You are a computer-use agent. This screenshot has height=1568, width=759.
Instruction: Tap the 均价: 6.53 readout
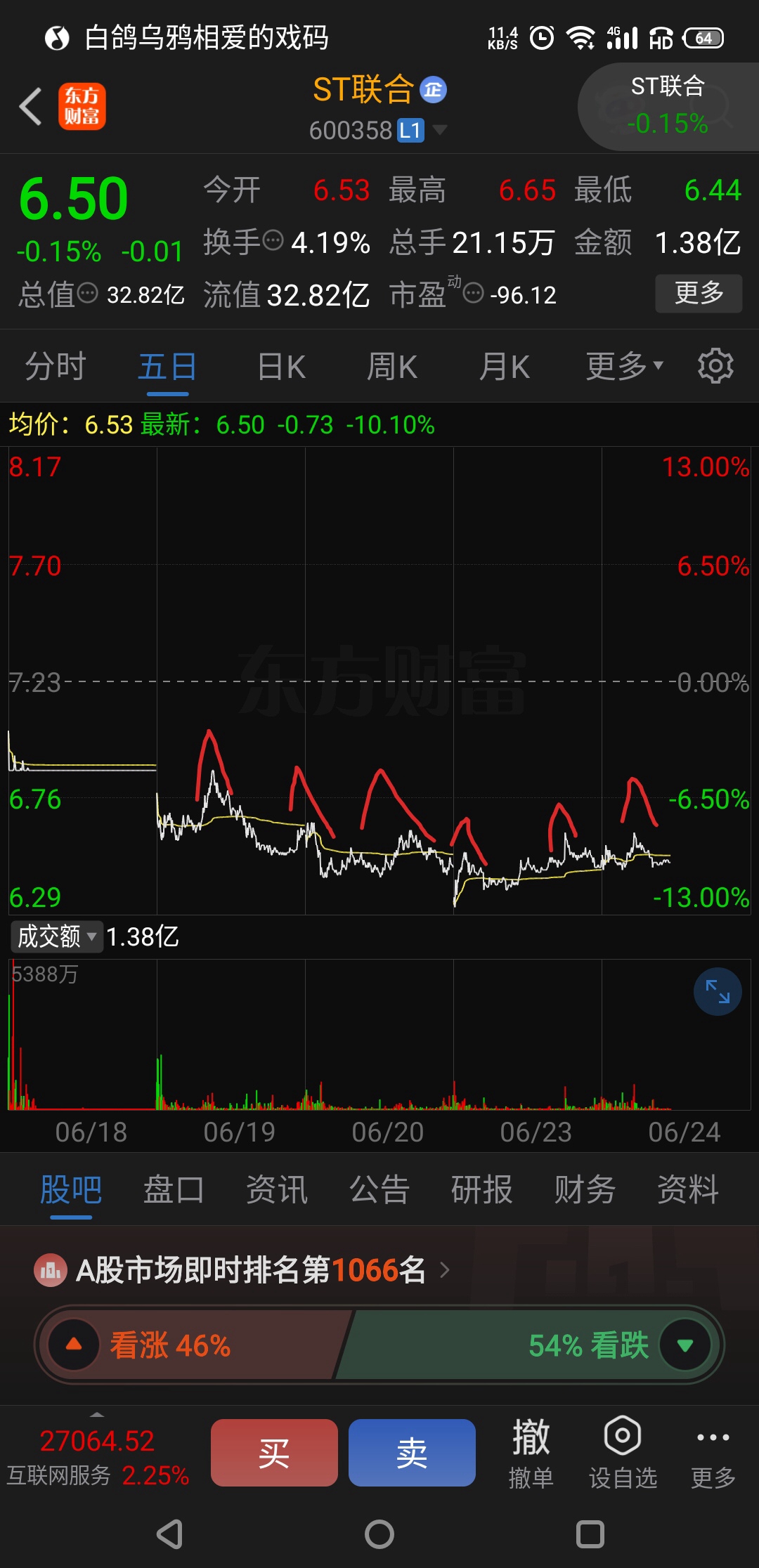click(x=70, y=425)
